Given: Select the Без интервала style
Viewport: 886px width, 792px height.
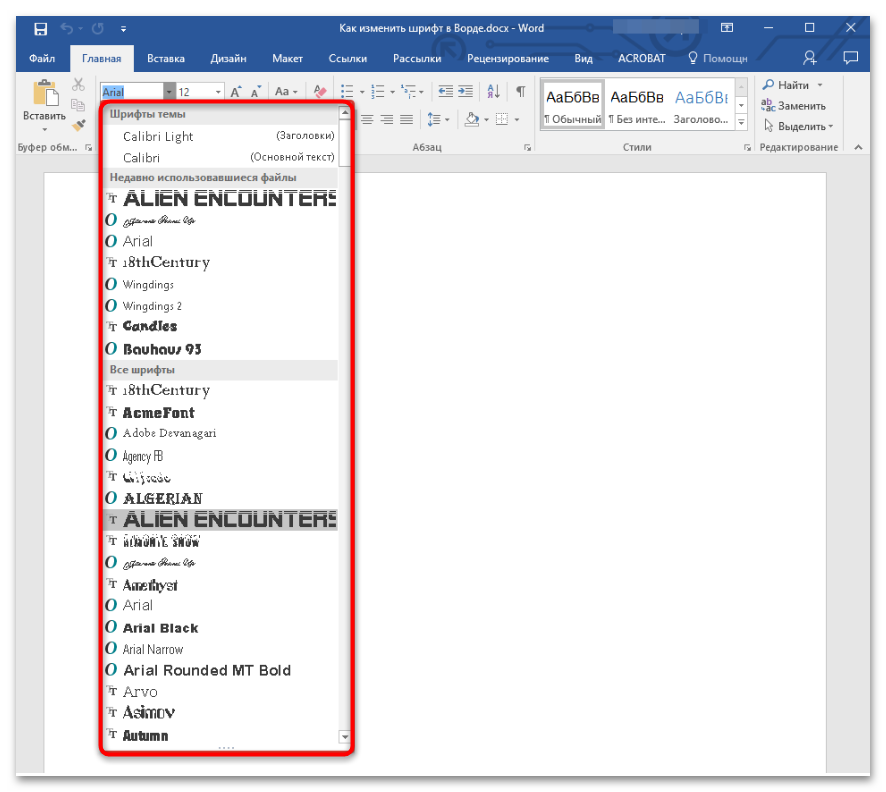Looking at the screenshot, I should pyautogui.click(x=637, y=105).
